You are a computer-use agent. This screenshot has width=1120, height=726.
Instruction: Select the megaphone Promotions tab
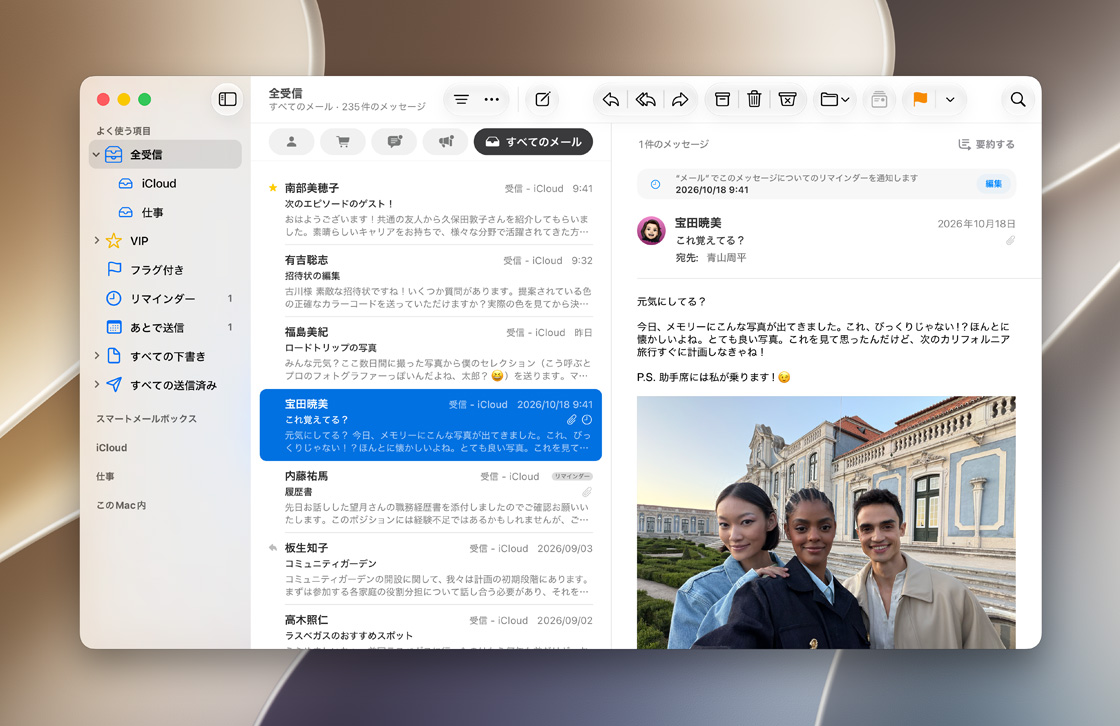tap(446, 141)
